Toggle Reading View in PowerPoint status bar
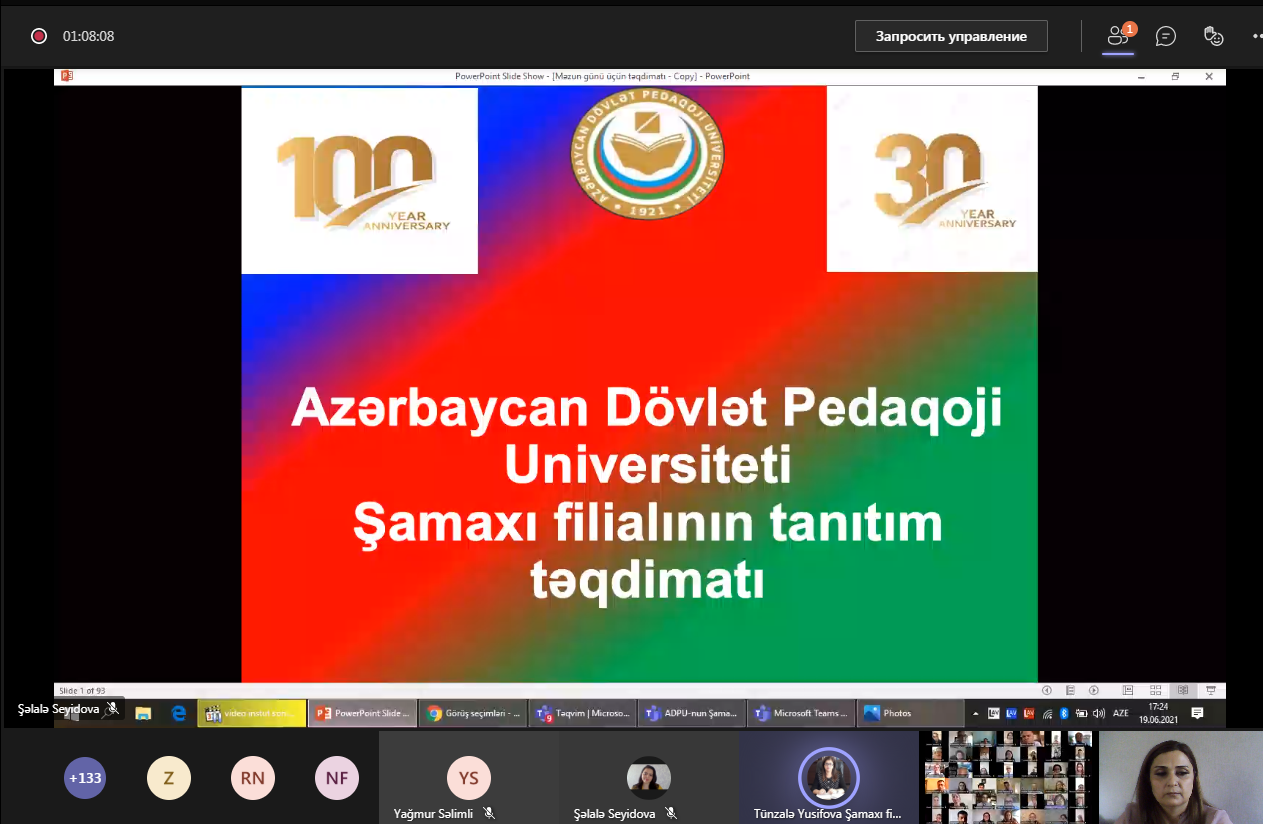 point(1183,690)
